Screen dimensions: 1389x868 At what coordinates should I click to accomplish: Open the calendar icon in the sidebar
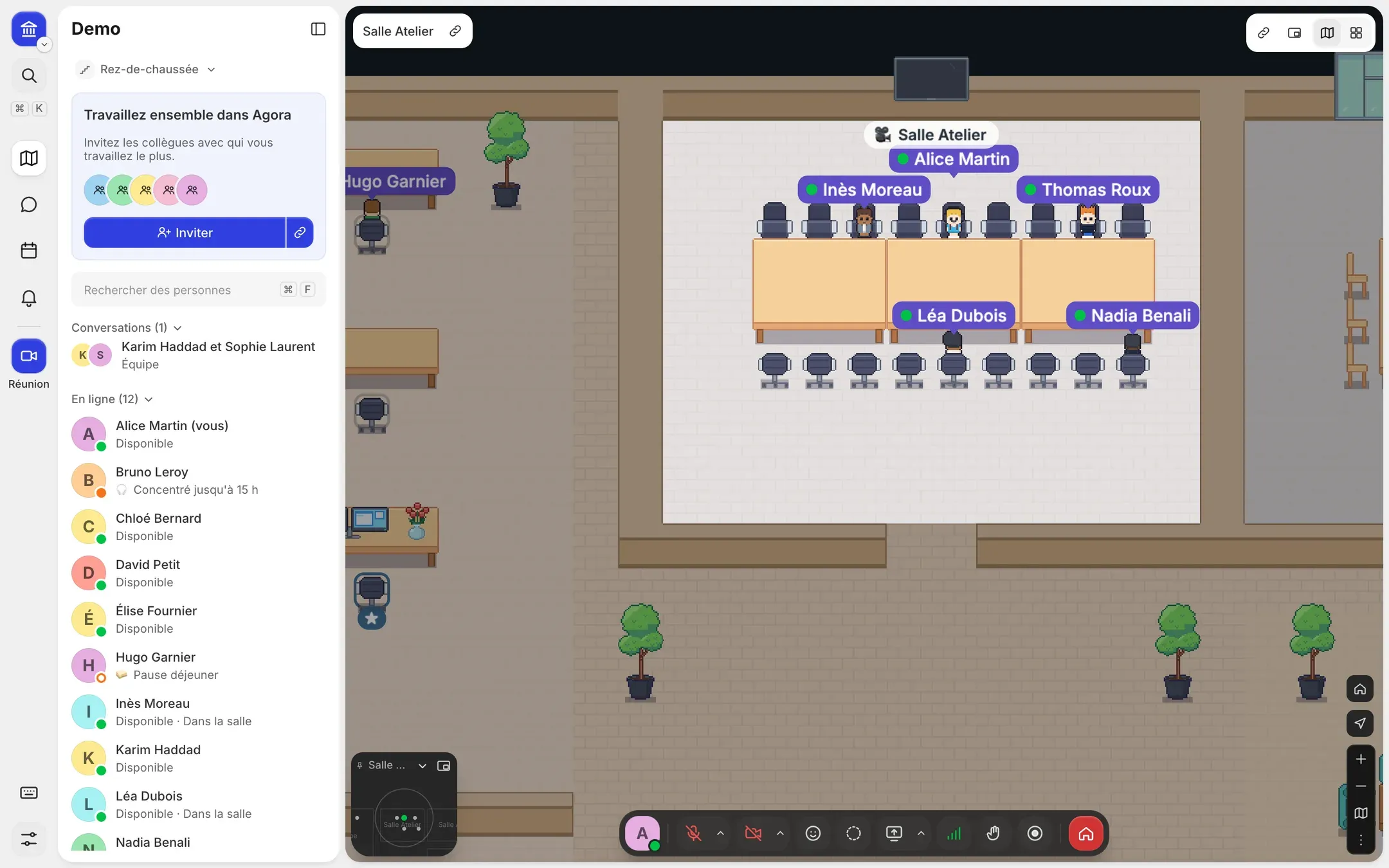click(29, 251)
